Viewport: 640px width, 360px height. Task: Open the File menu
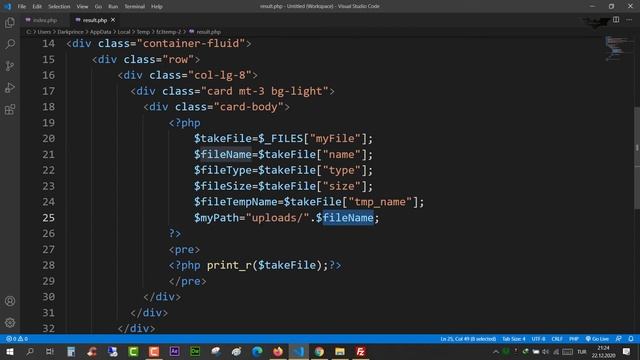pyautogui.click(x=22, y=6)
